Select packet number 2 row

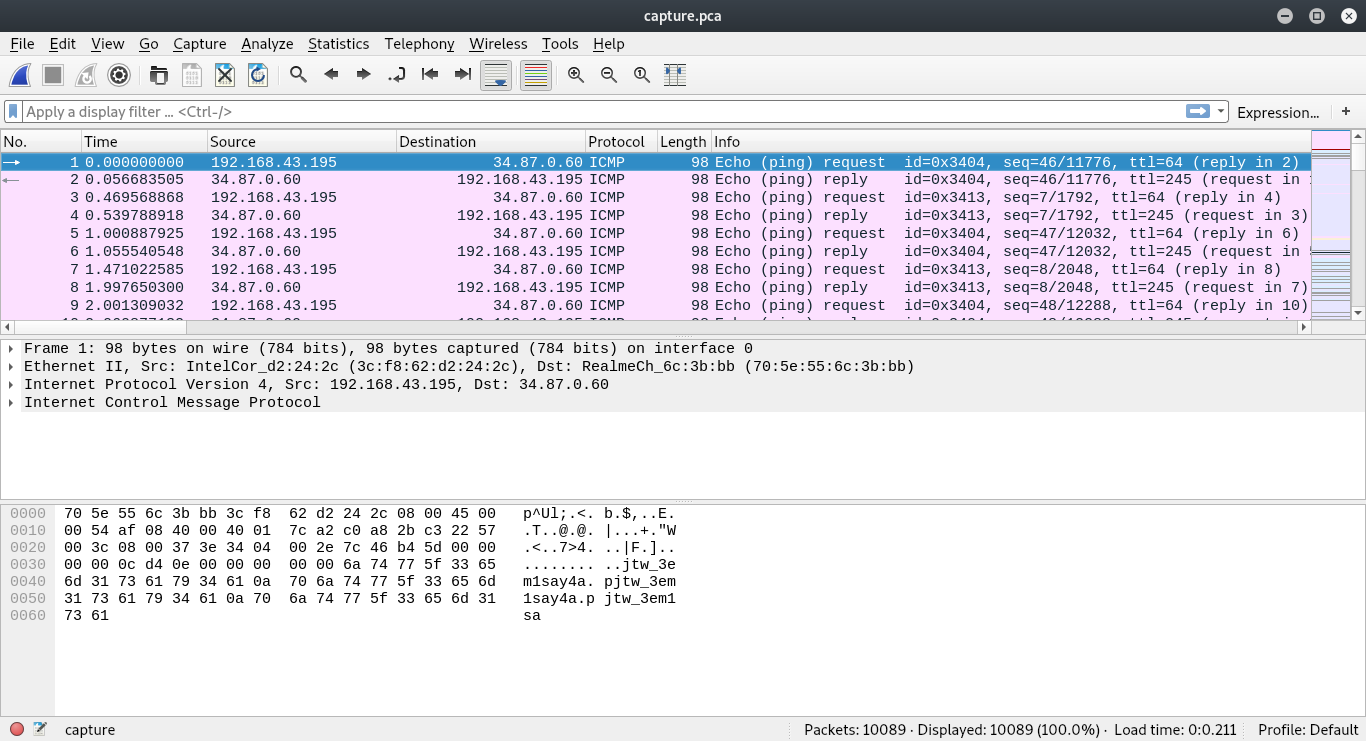tap(655, 180)
